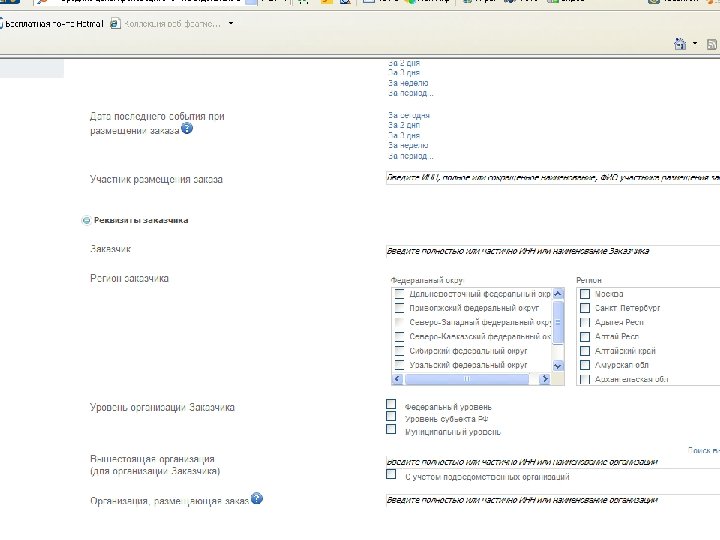
Task: Check the Алтай Респ region box
Action: click(585, 337)
